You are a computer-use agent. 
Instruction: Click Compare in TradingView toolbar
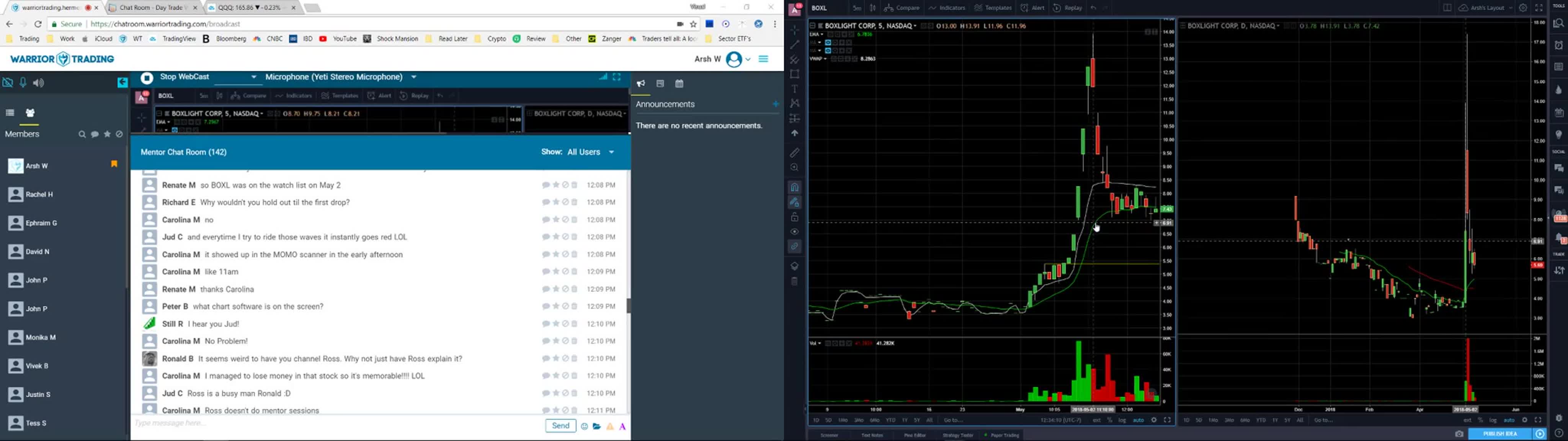coord(902,8)
